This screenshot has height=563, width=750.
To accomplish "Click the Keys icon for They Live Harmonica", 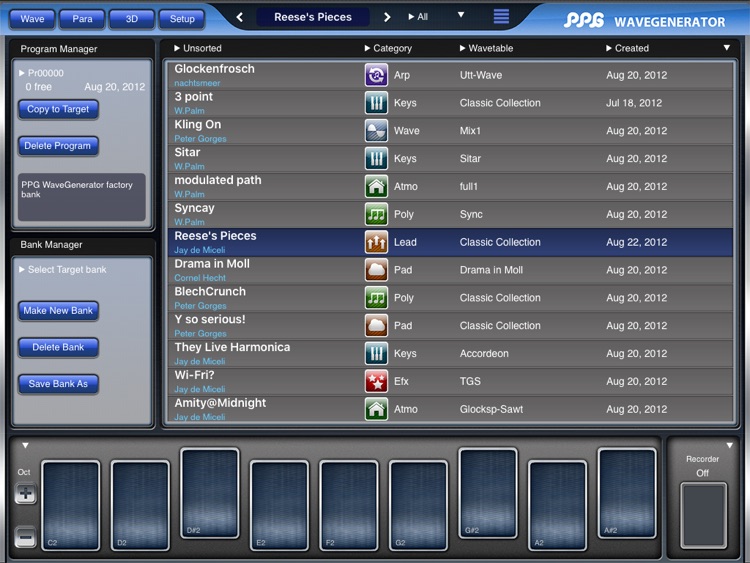I will click(376, 353).
